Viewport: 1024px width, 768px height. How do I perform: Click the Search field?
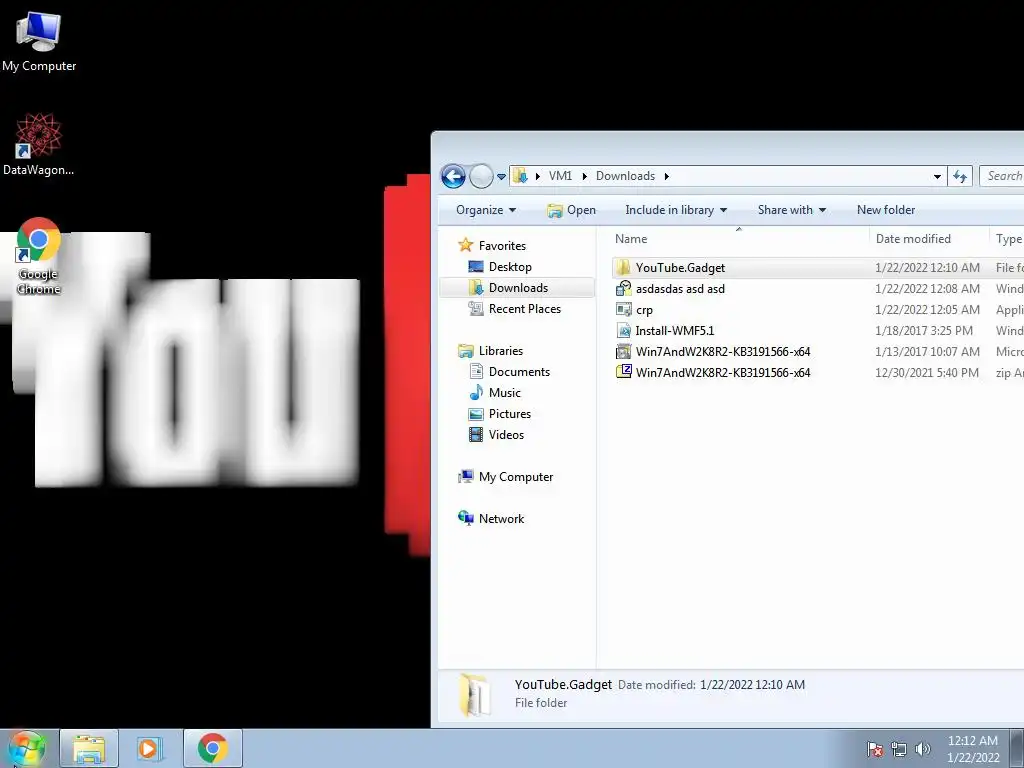coord(1002,176)
